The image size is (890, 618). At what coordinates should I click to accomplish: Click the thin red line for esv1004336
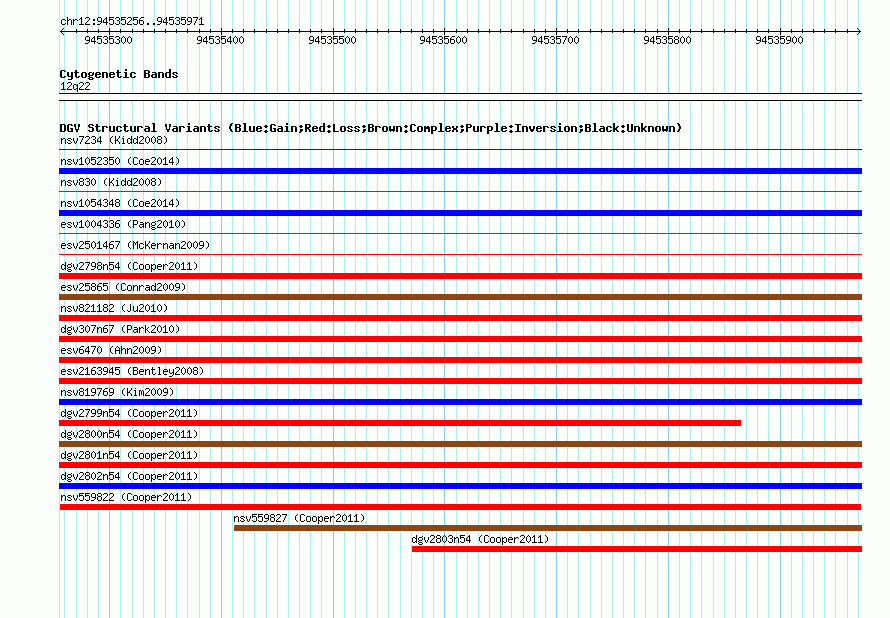[x=460, y=234]
